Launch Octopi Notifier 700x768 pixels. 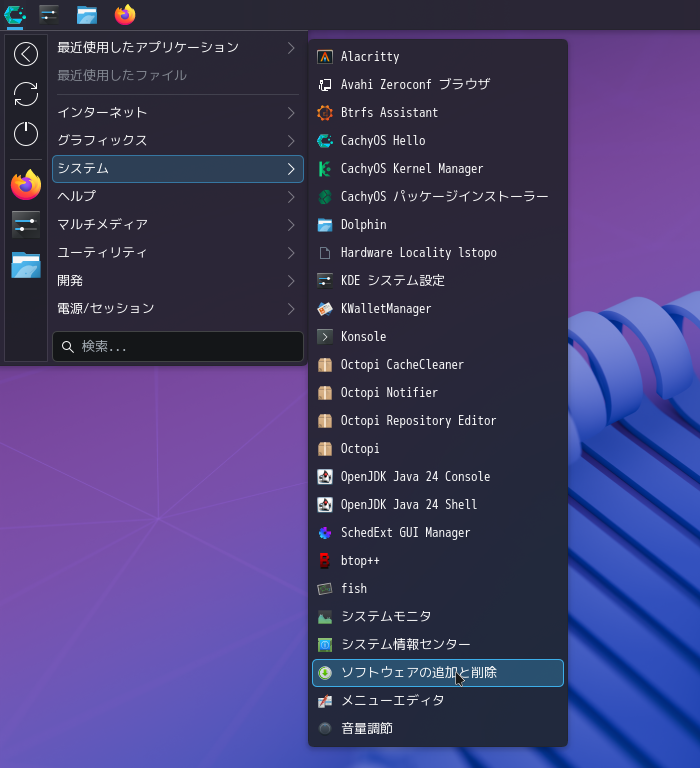point(438,393)
